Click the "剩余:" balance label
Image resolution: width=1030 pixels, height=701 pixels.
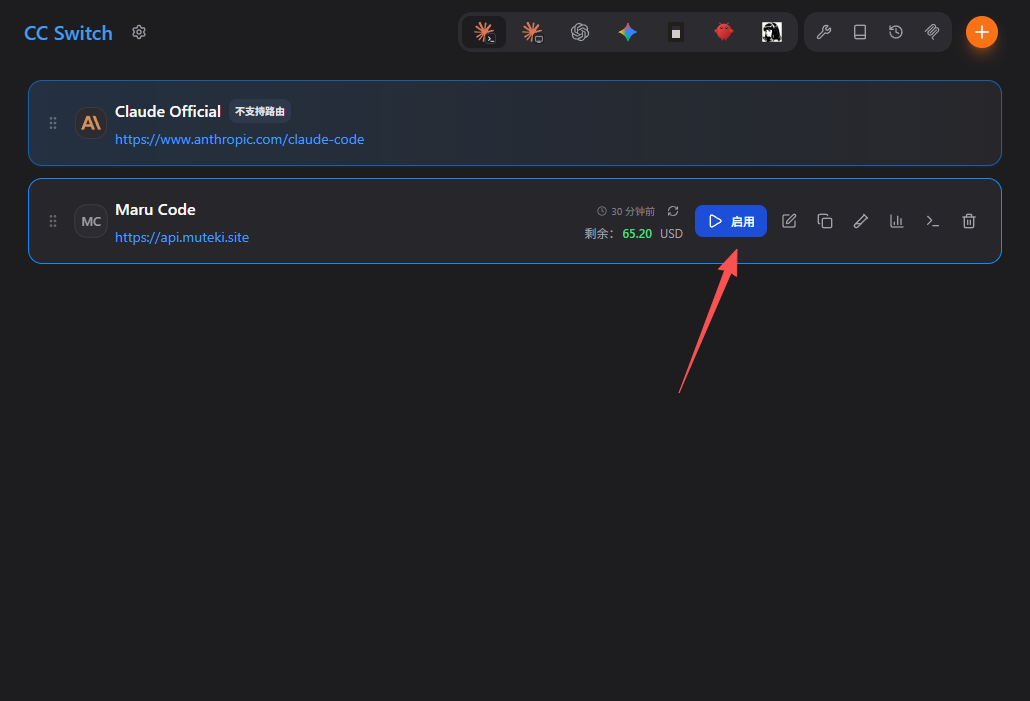pos(600,234)
